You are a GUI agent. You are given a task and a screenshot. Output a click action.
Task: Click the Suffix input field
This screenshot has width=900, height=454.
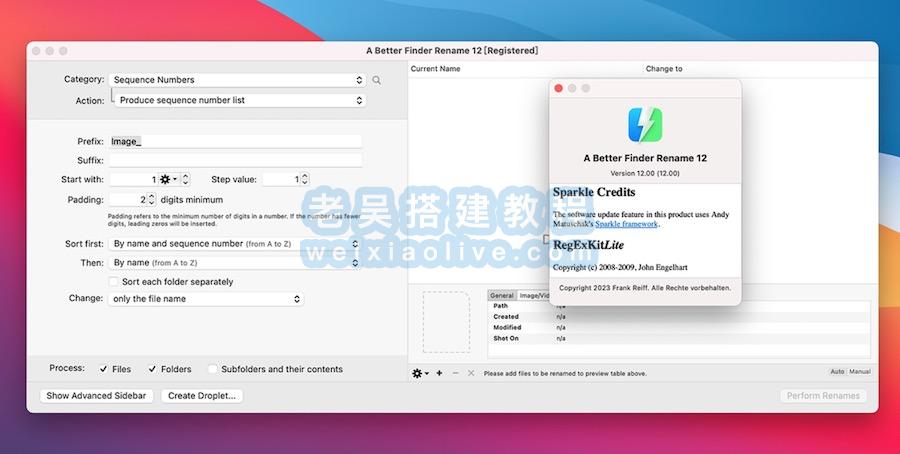pyautogui.click(x=235, y=160)
